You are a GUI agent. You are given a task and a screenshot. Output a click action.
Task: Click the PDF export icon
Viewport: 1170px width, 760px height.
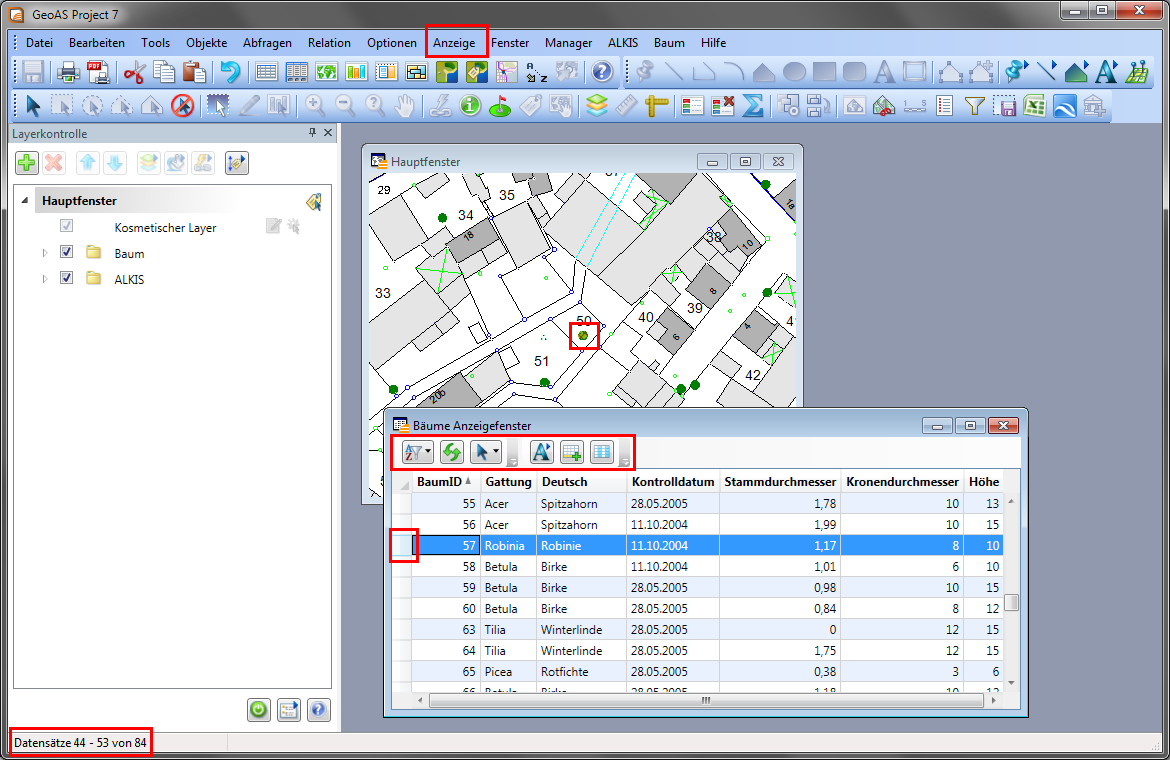[x=98, y=72]
